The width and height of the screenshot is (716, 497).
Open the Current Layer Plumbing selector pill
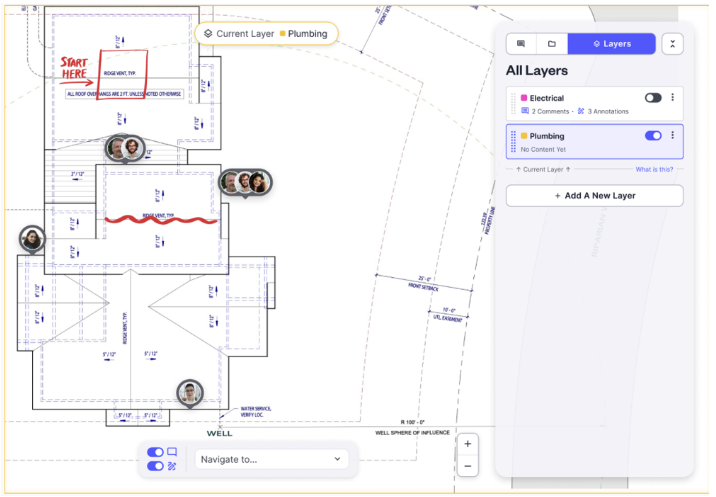265,34
